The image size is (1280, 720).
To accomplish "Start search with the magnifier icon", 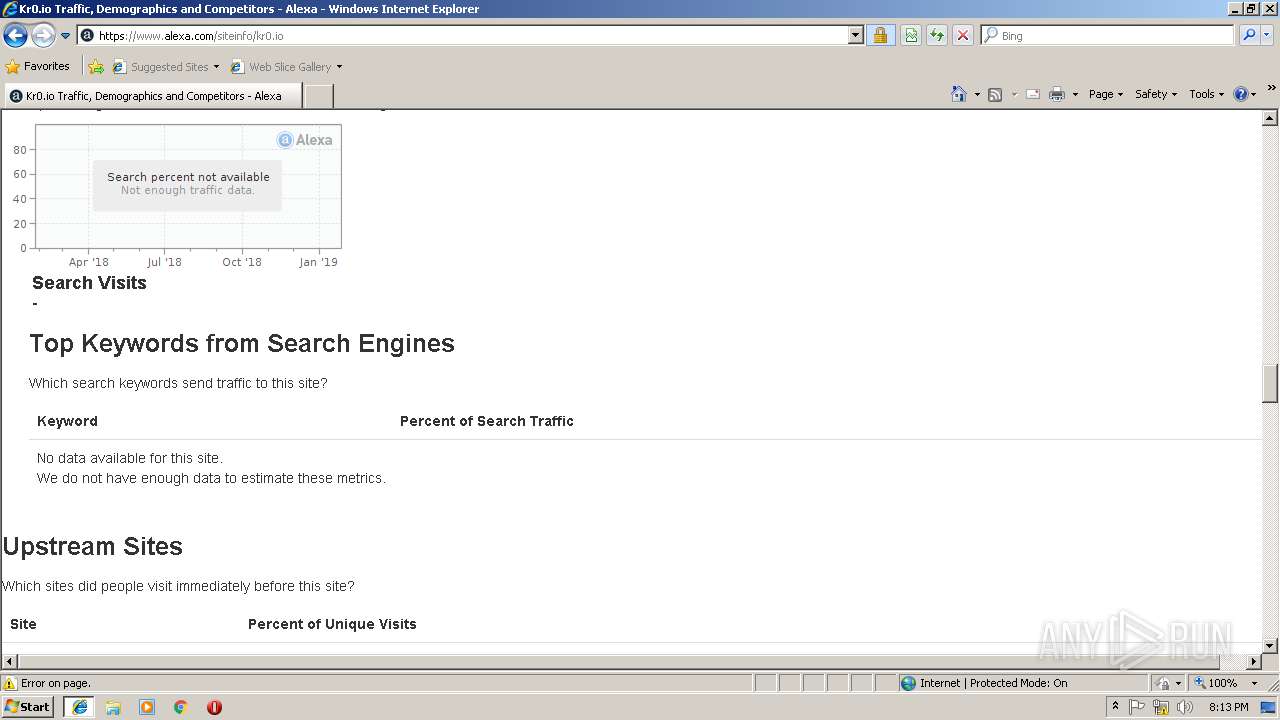I will (x=1248, y=36).
